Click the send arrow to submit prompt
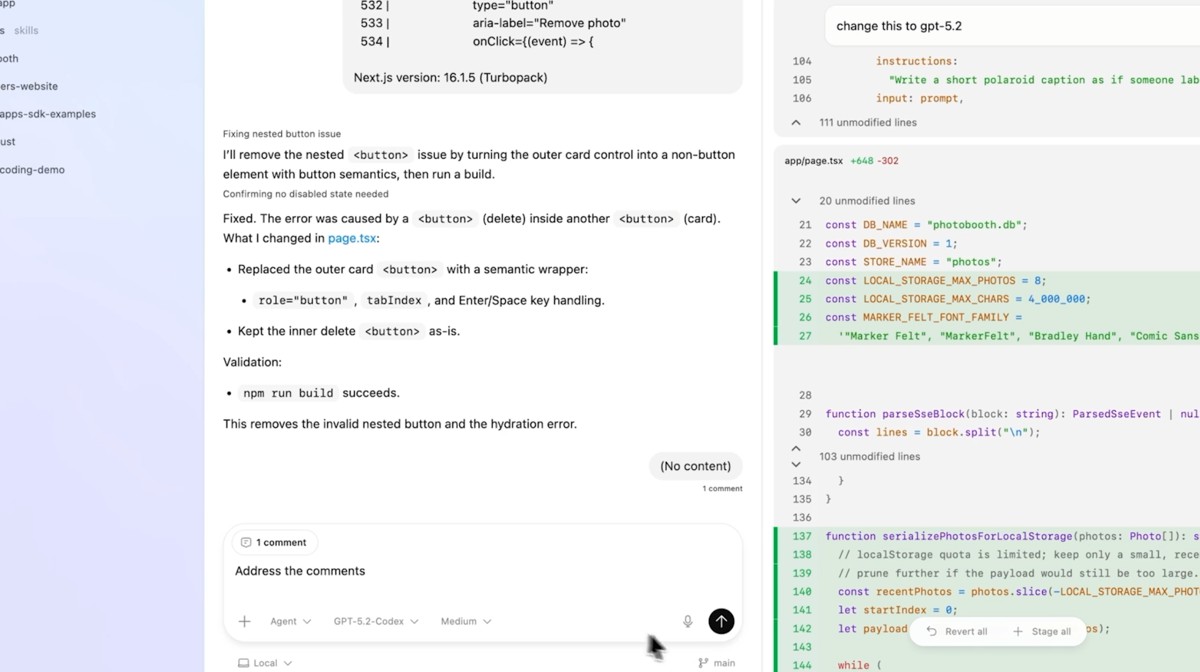 tap(721, 621)
